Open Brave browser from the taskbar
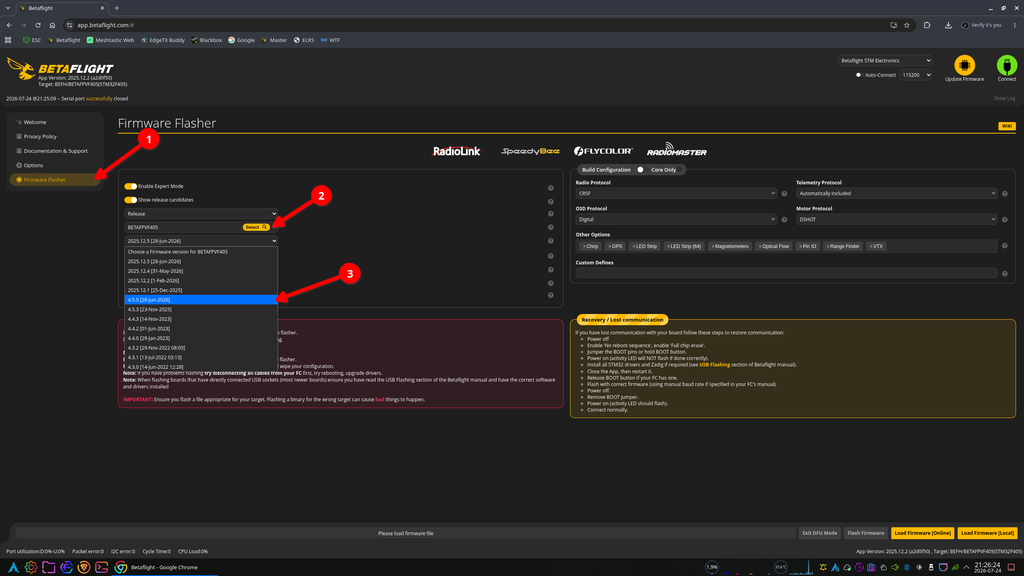Image resolution: width=1024 pixels, height=576 pixels. [84, 568]
